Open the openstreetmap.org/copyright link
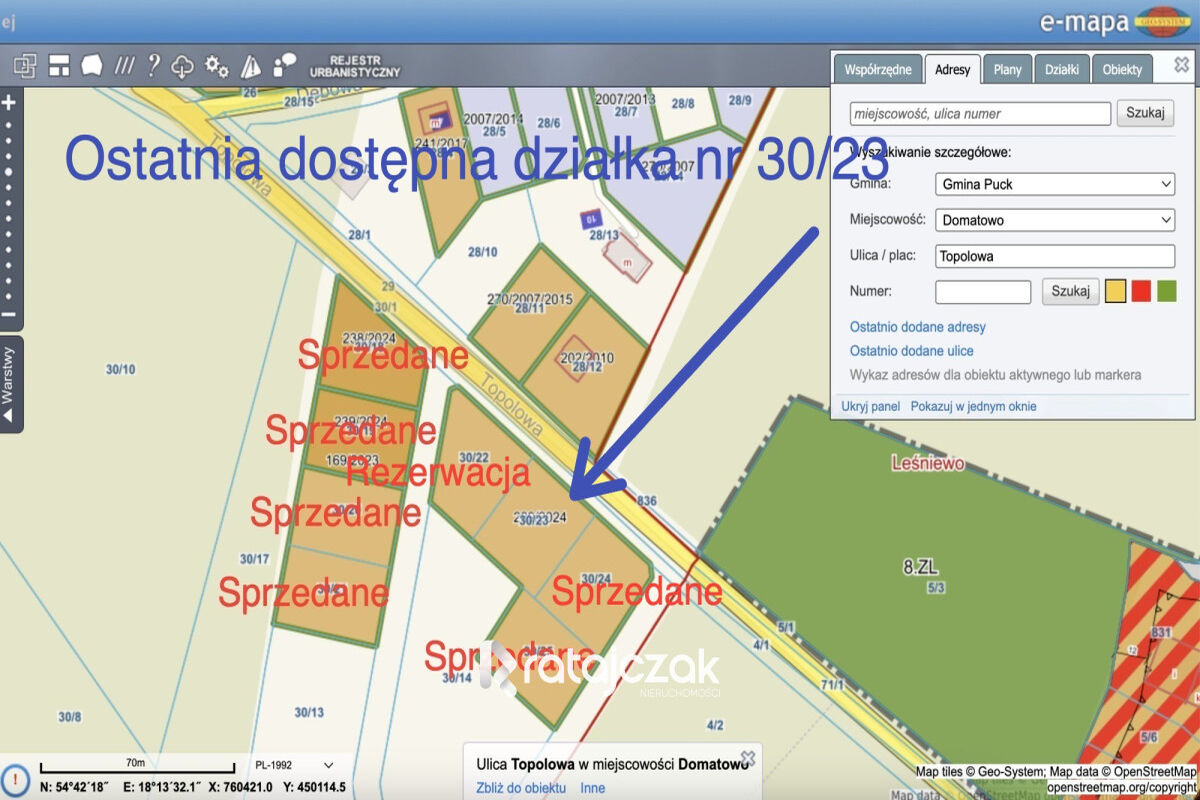Viewport: 1200px width, 800px height. tap(1122, 787)
